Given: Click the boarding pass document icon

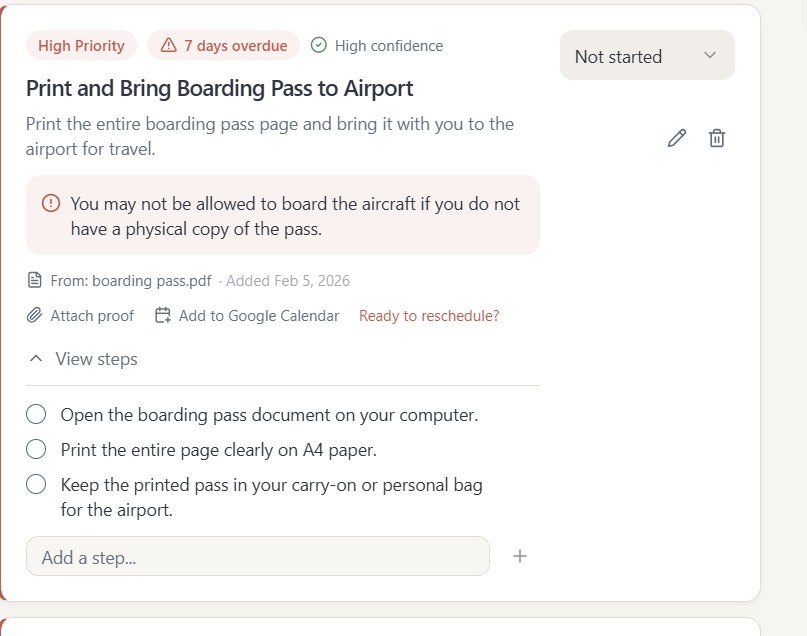Looking at the screenshot, I should [35, 280].
